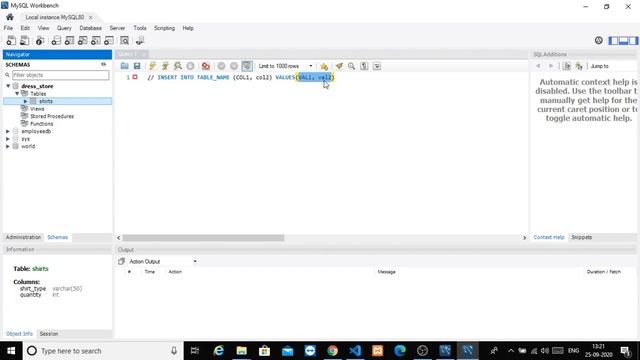The image size is (640, 360).
Task: Create a new function from main toolbar
Action: point(109,40)
